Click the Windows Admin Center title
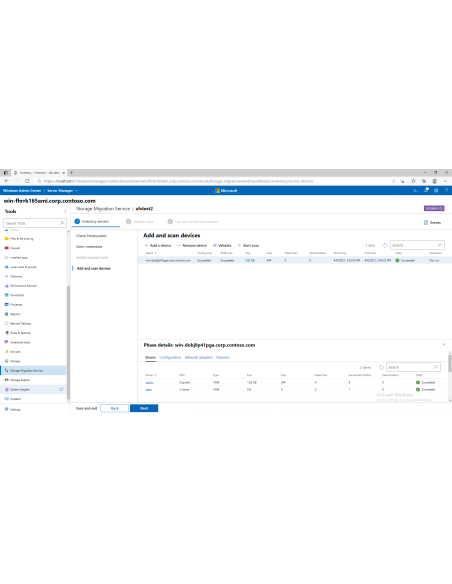Screen dimensions: 452x584 click(x=22, y=190)
